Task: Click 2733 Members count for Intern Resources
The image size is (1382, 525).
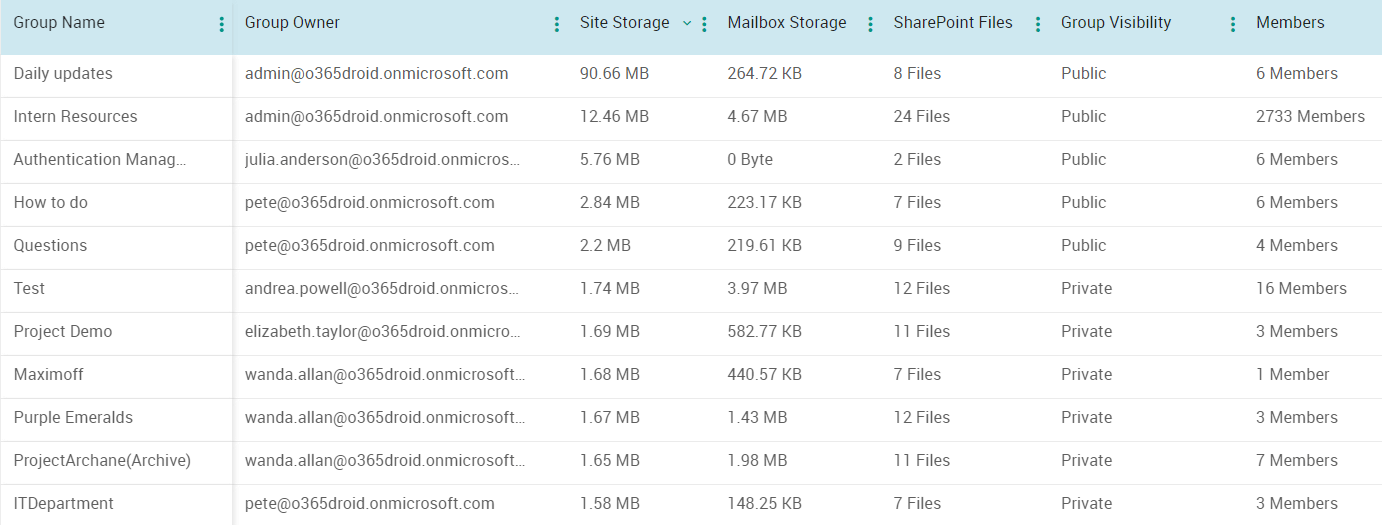Action: (x=1310, y=117)
